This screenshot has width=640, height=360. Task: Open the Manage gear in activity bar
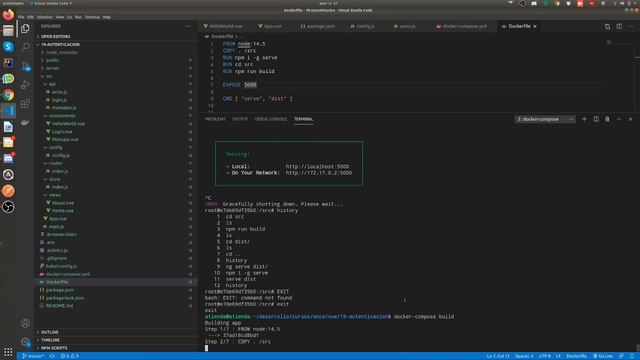point(25,342)
